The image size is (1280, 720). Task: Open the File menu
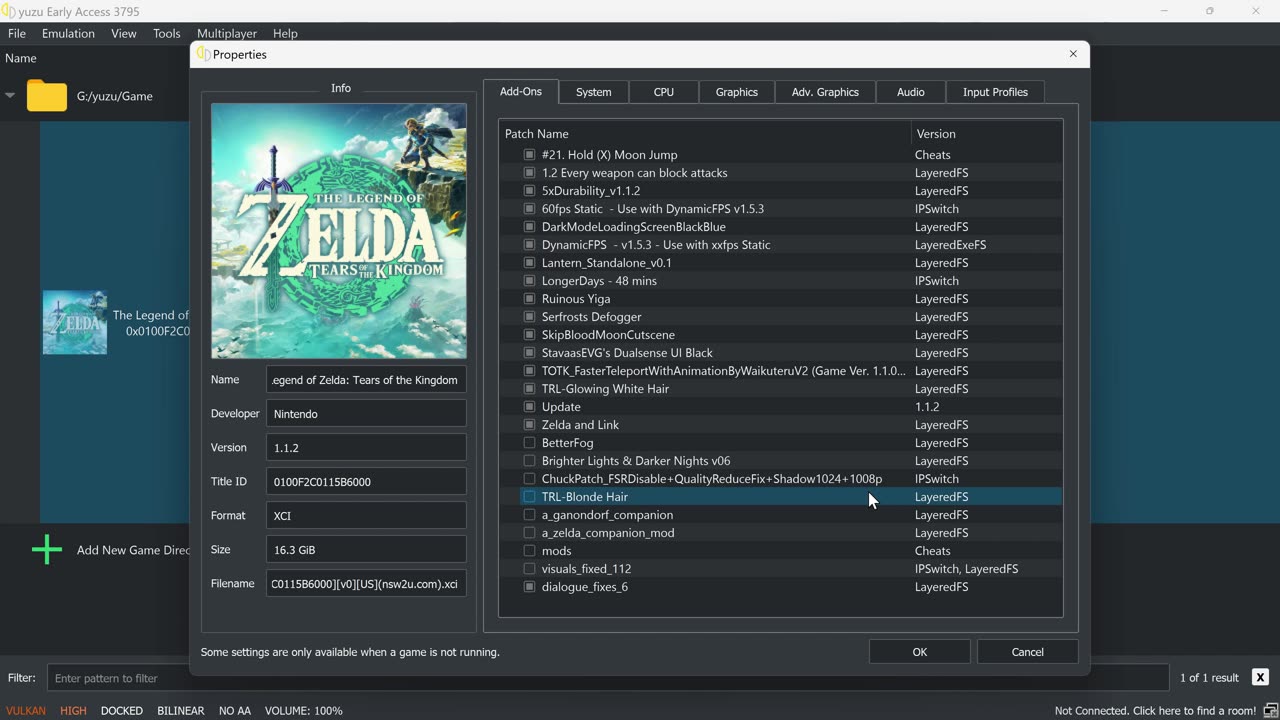pos(17,33)
